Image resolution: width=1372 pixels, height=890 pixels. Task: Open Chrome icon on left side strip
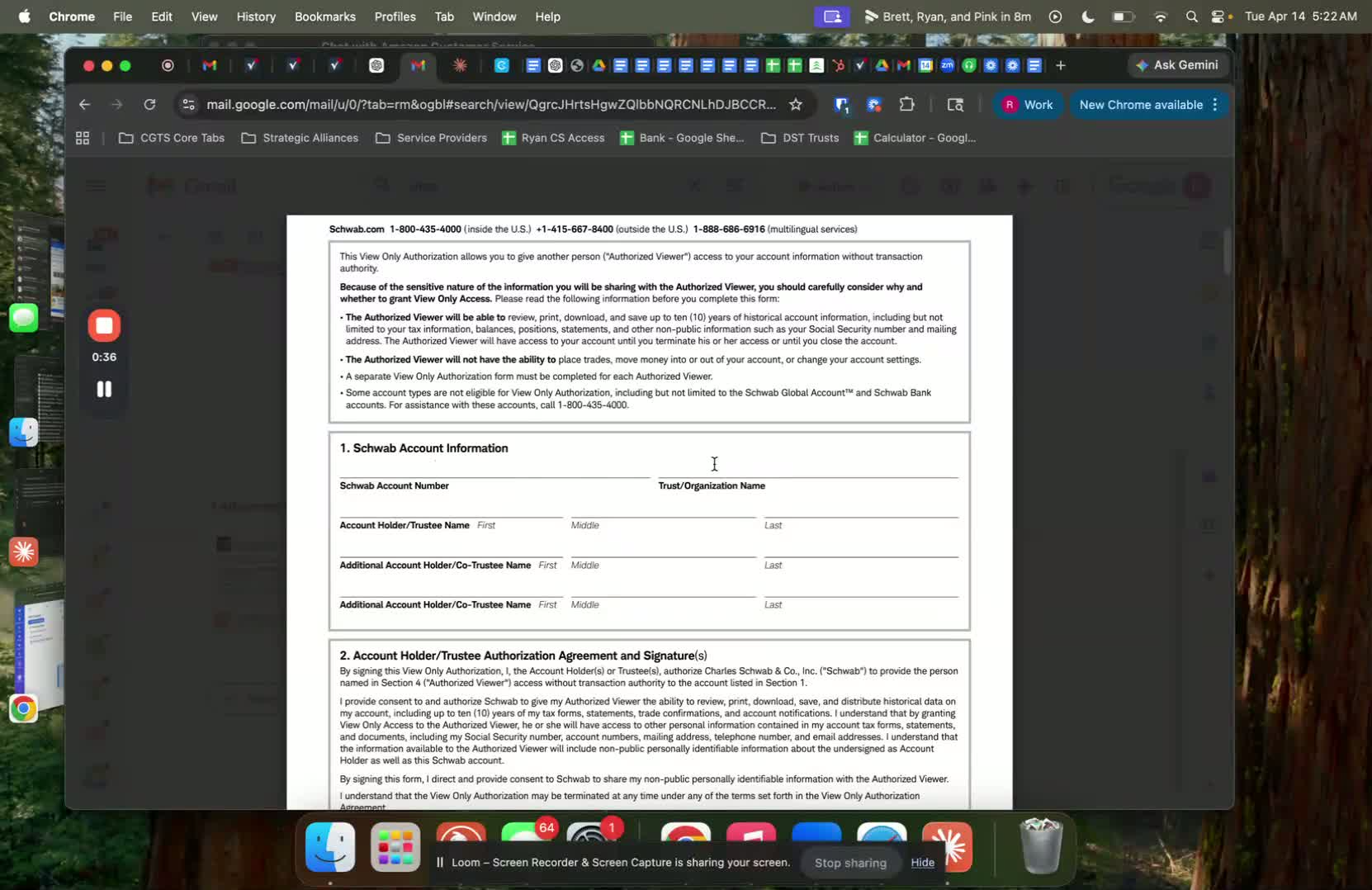click(24, 708)
